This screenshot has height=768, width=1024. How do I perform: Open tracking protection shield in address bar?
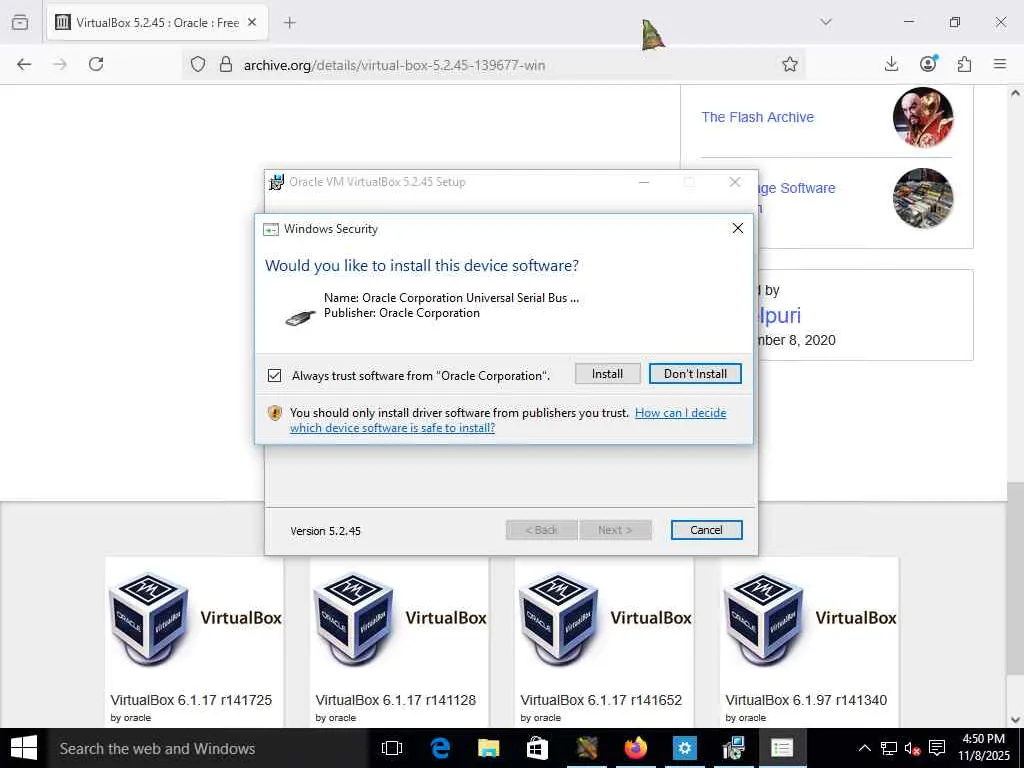click(x=198, y=64)
